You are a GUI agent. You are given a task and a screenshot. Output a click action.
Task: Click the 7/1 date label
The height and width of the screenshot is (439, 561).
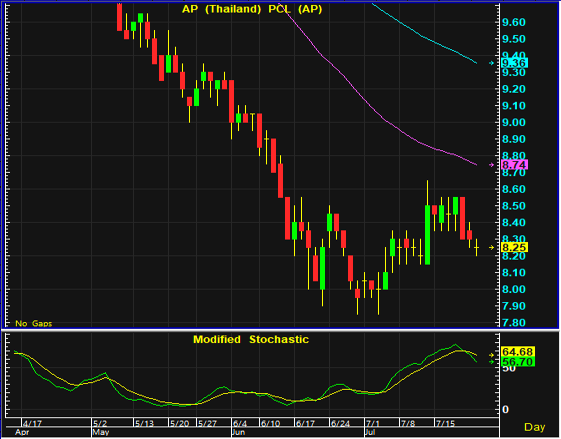(372, 424)
